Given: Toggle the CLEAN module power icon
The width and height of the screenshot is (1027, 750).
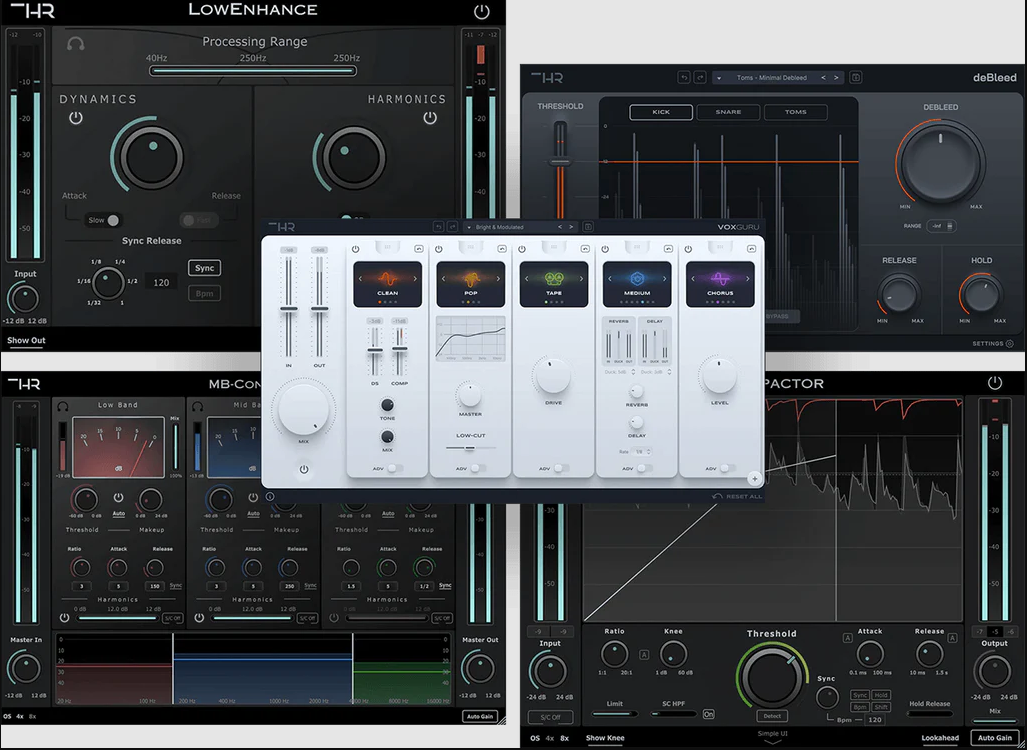Looking at the screenshot, I should click(356, 249).
